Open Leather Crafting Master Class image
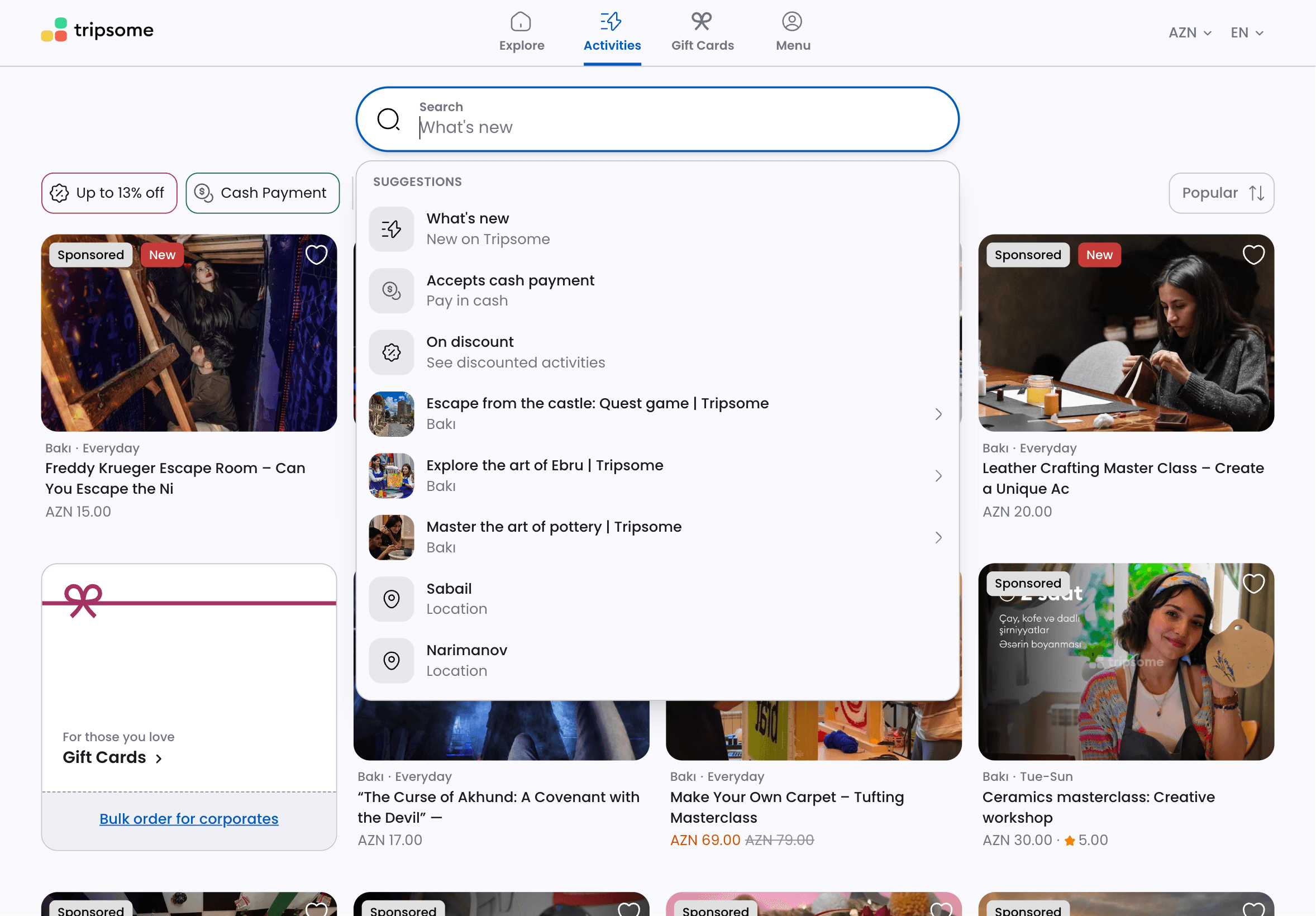1316x916 pixels. [1126, 333]
